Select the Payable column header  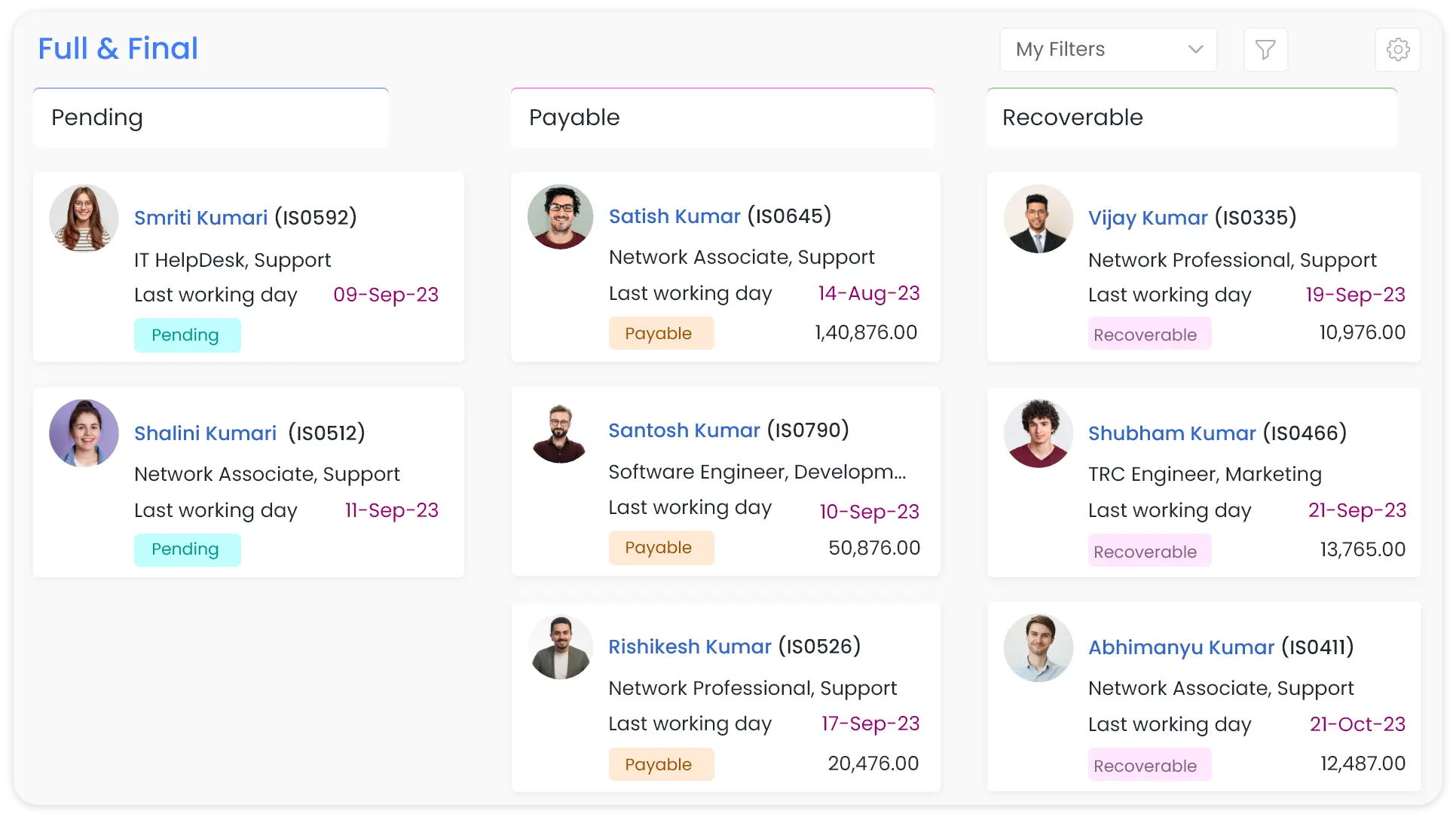click(x=574, y=118)
